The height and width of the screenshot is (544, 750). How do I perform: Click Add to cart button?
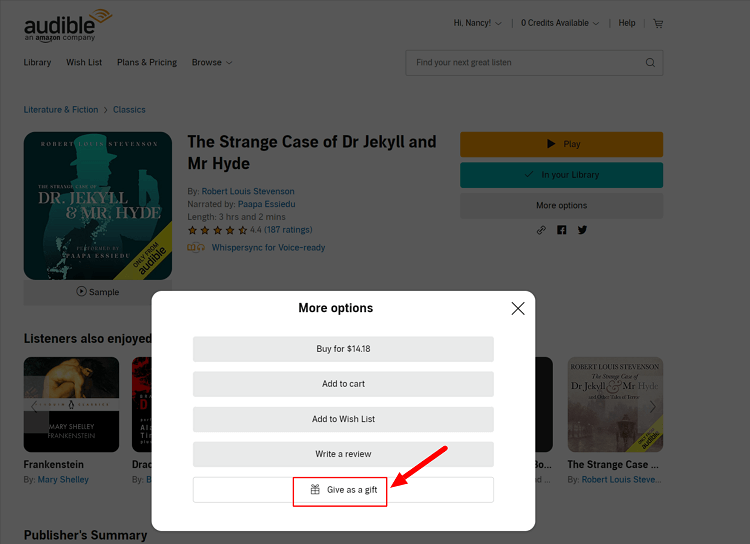coord(343,384)
